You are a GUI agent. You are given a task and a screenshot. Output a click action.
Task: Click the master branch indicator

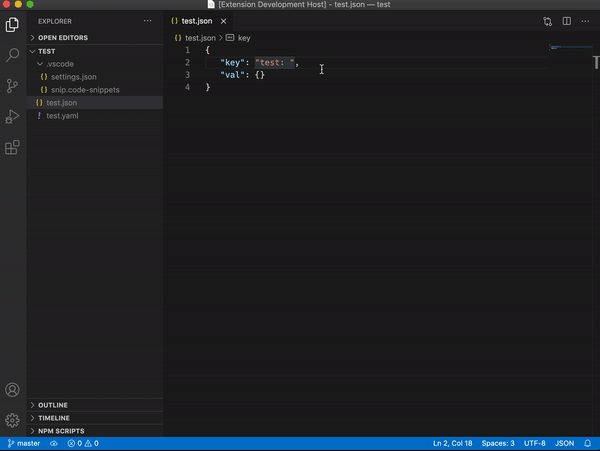point(24,443)
